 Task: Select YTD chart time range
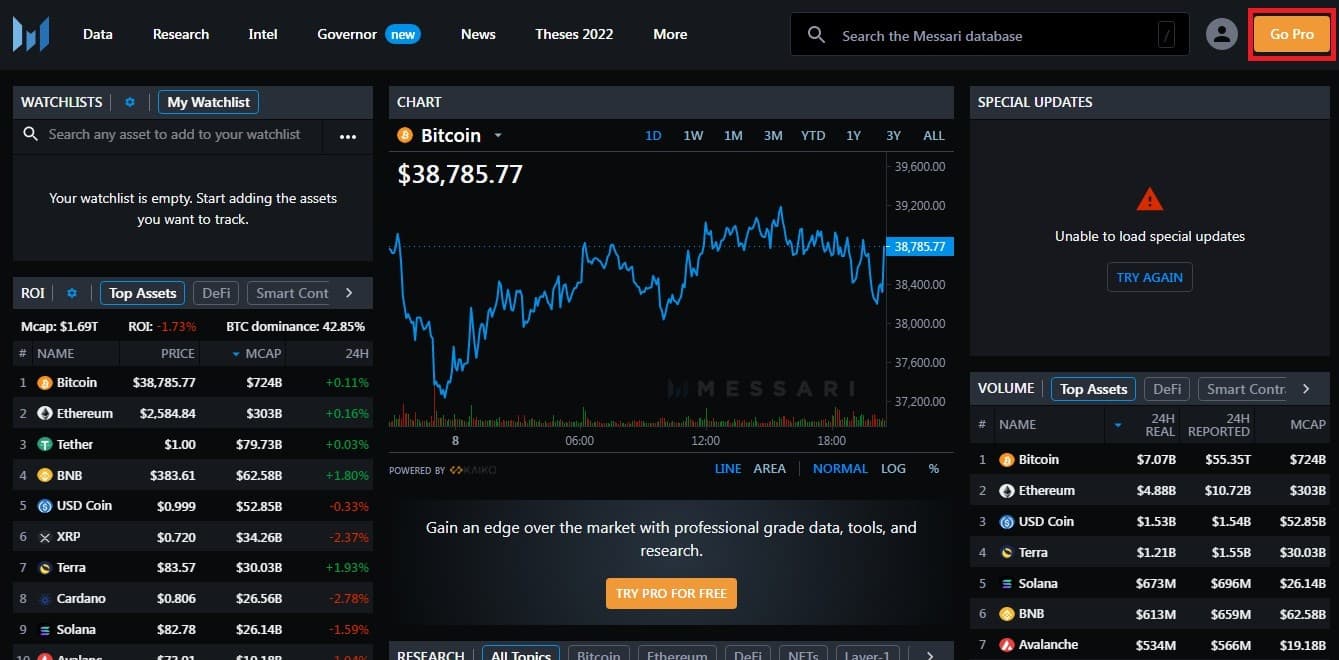click(x=813, y=136)
